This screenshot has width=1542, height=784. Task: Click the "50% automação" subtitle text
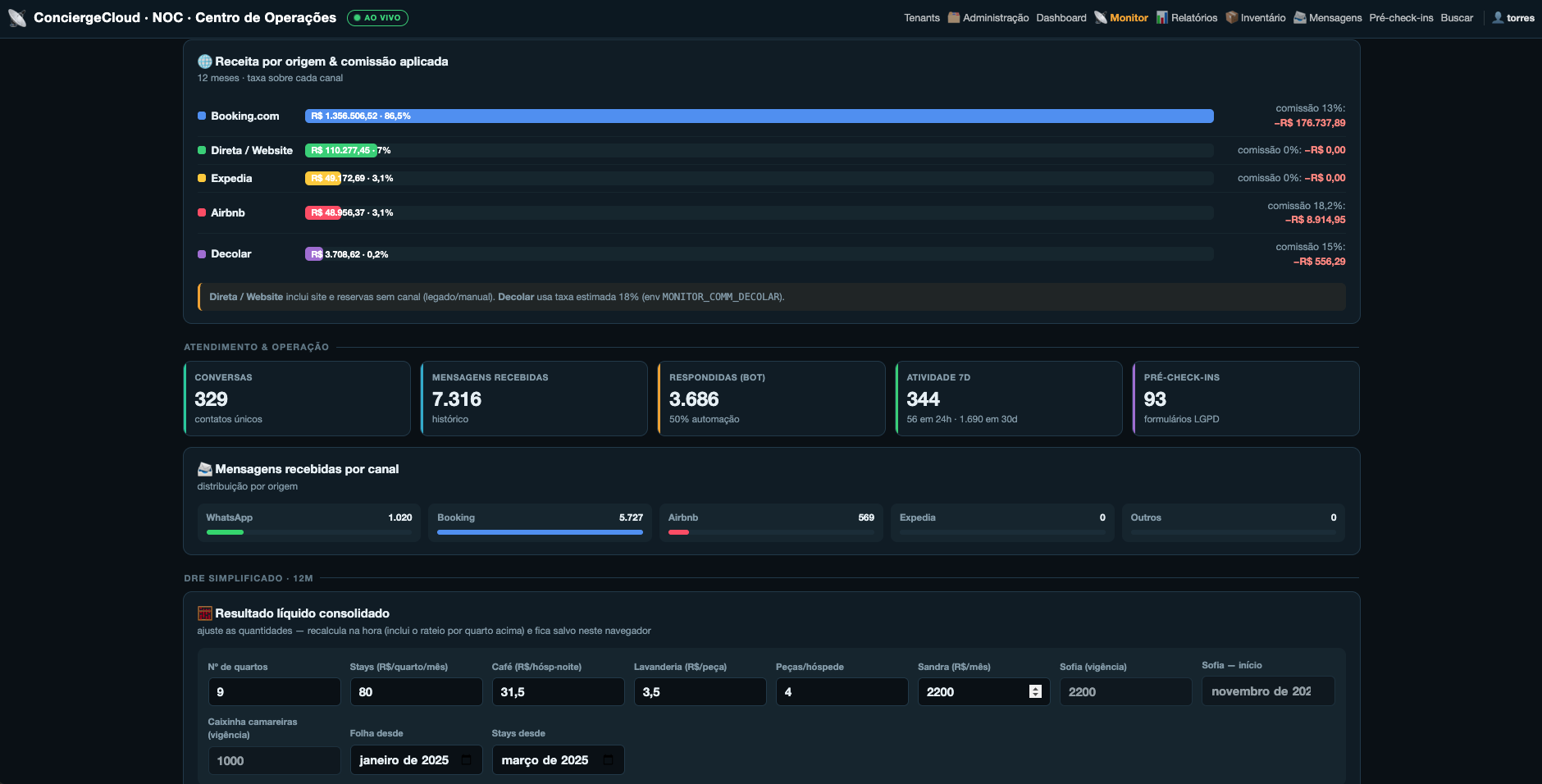tap(705, 419)
